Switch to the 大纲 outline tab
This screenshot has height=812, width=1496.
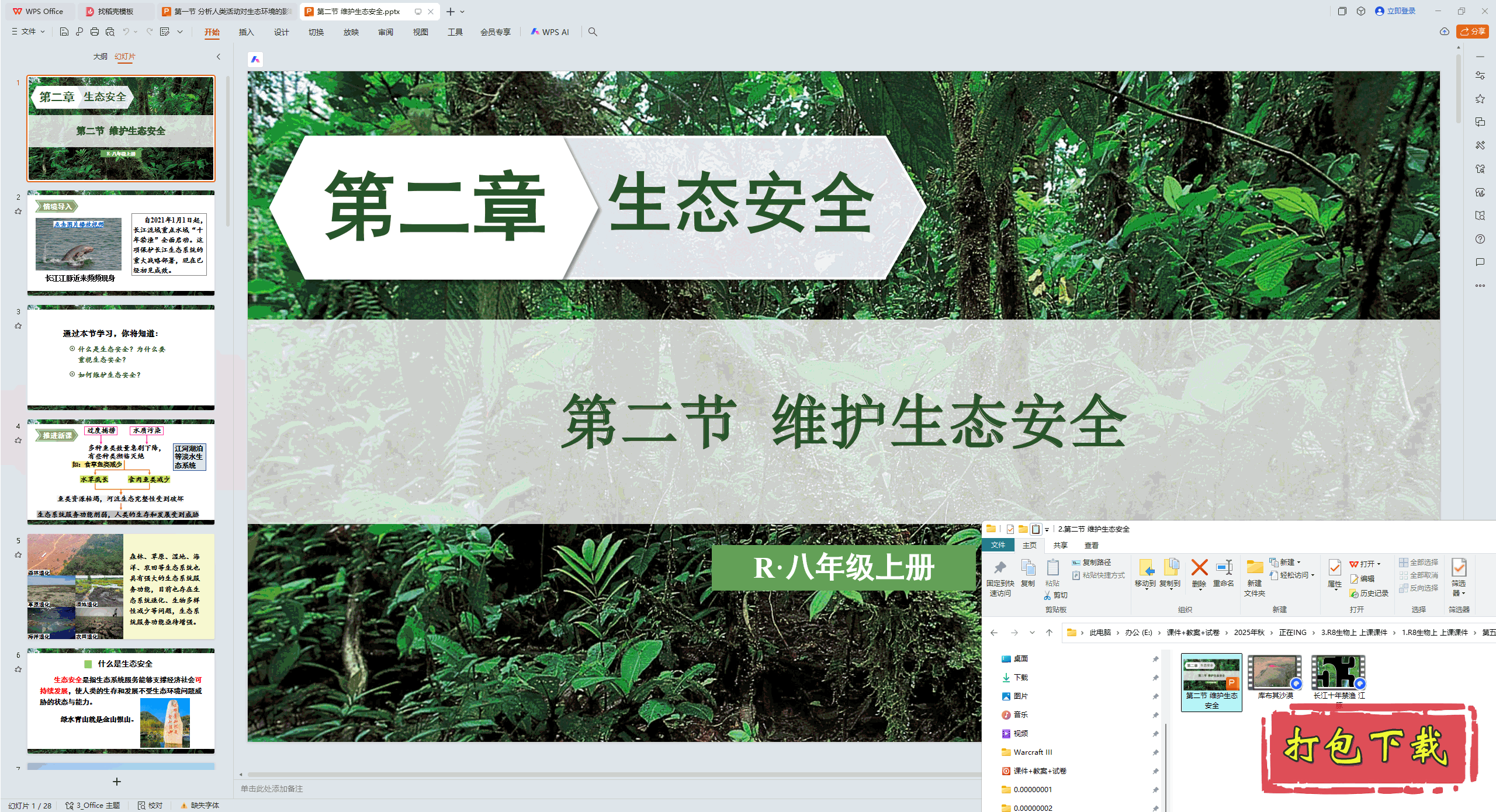[x=100, y=57]
